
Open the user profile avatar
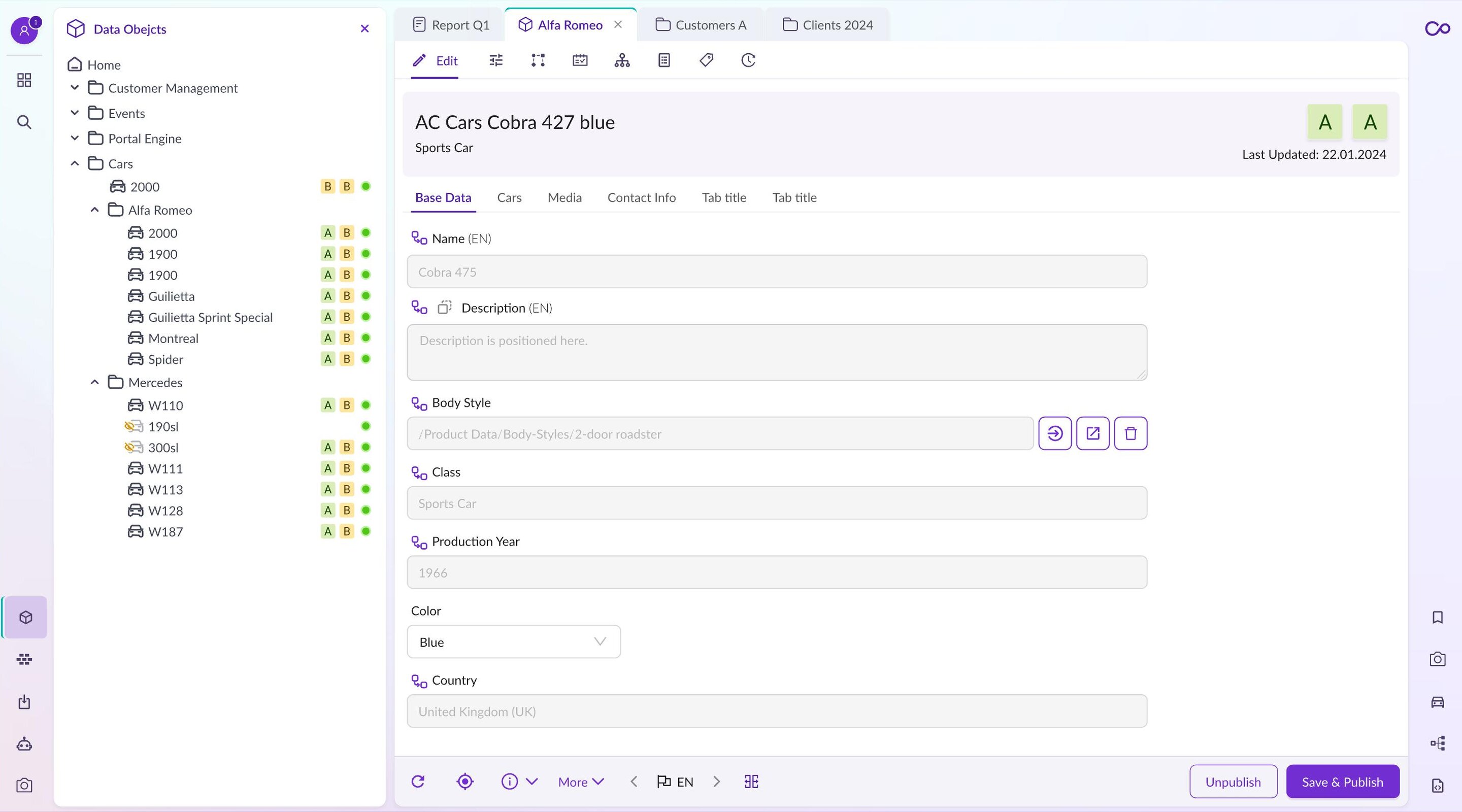pos(24,30)
